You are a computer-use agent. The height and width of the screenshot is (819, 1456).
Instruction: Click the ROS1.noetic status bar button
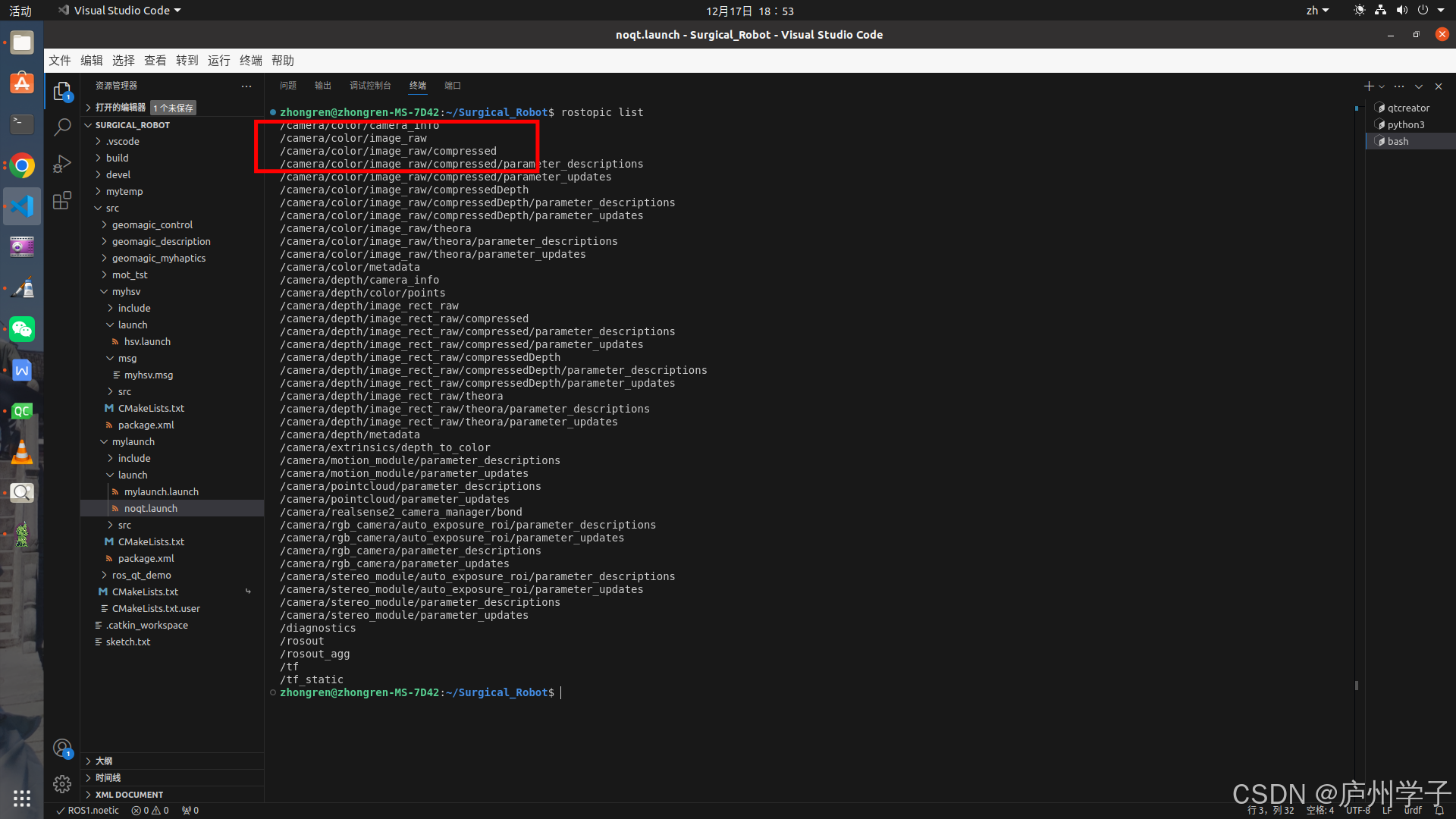coord(87,810)
